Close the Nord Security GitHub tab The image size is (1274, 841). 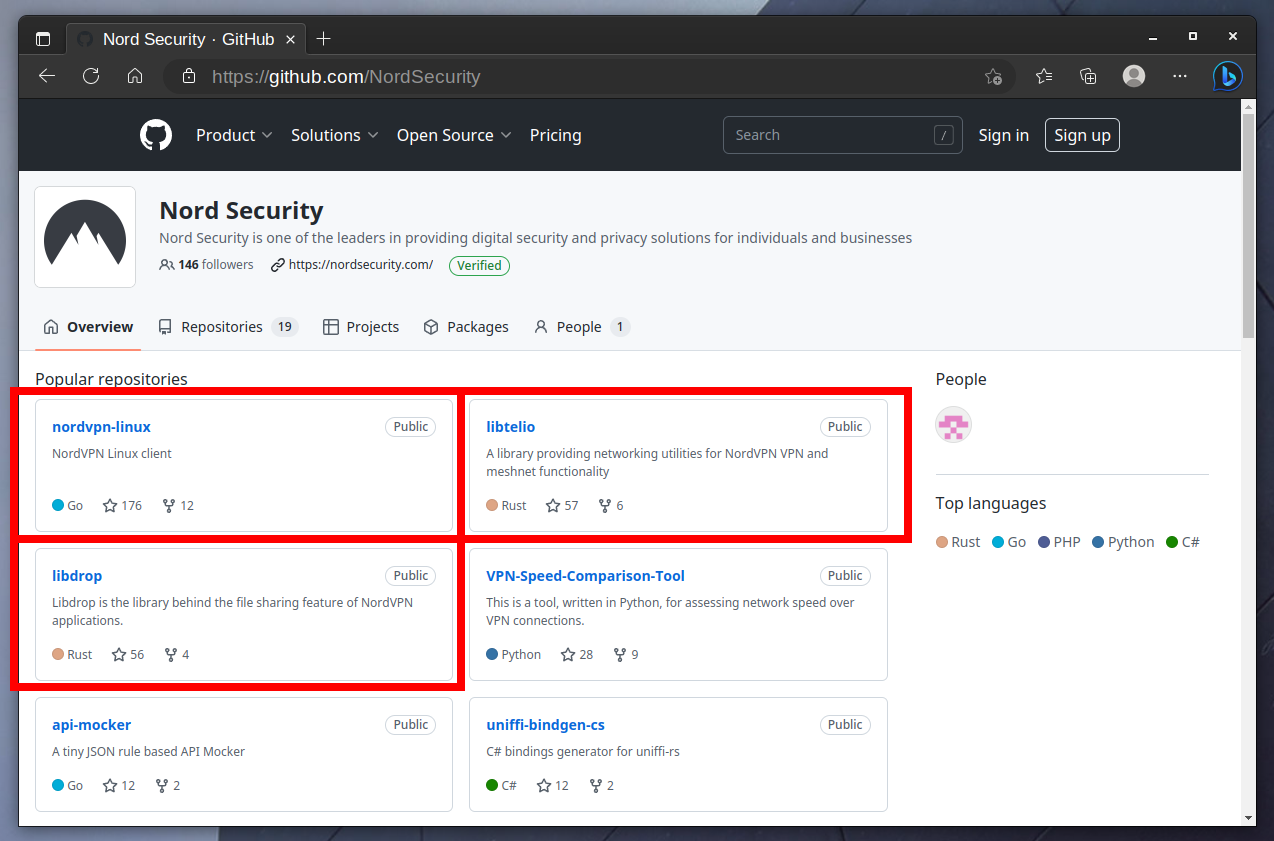(x=291, y=40)
